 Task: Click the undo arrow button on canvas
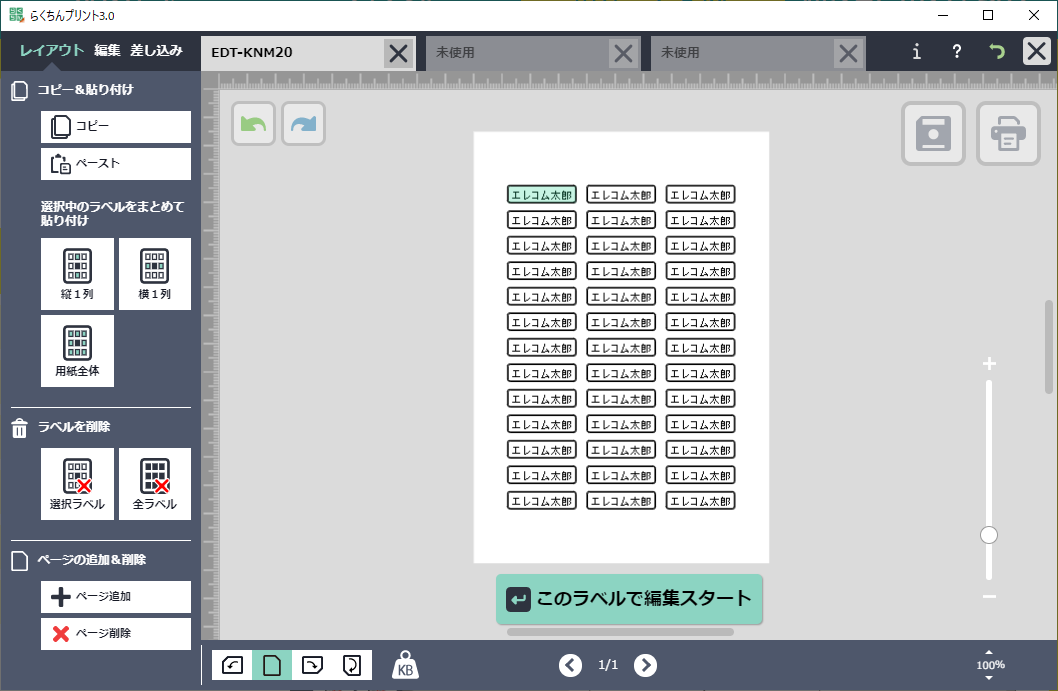(254, 124)
